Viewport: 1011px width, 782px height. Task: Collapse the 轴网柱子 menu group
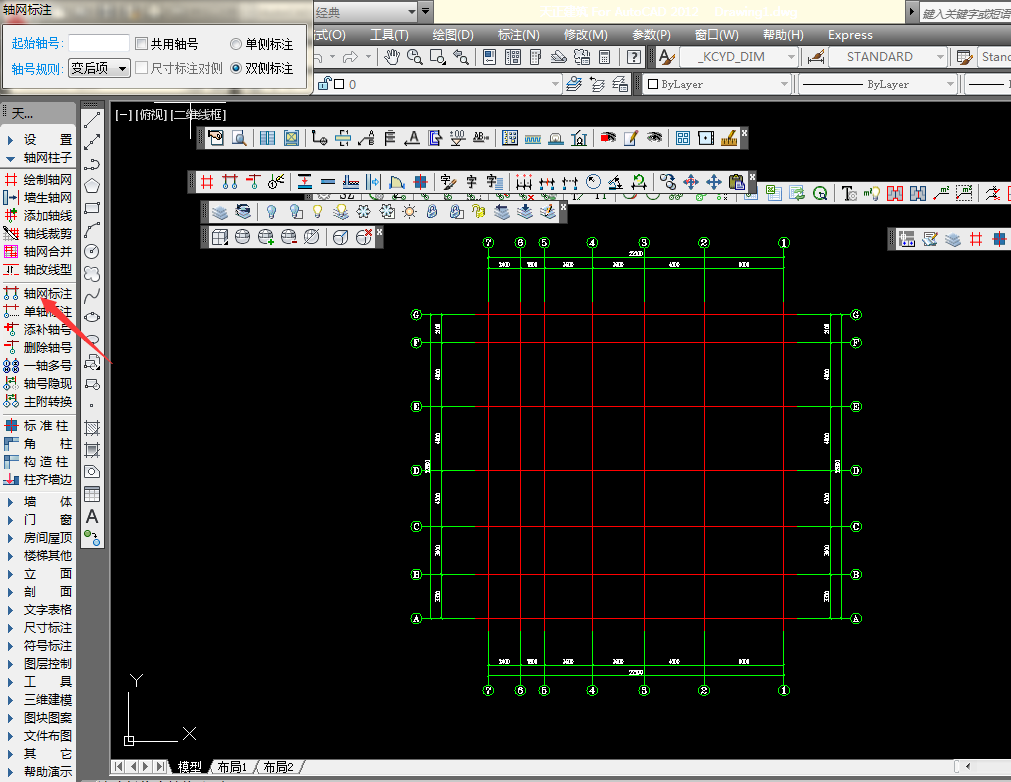(38, 157)
